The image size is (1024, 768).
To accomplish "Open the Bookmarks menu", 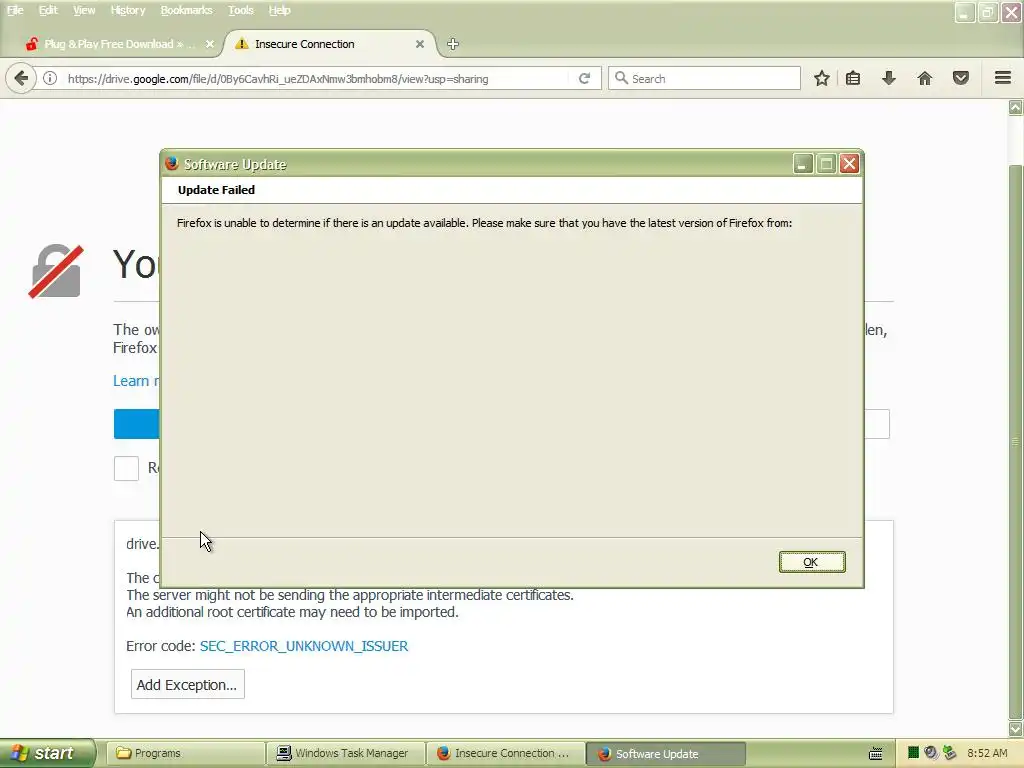I will 186,10.
